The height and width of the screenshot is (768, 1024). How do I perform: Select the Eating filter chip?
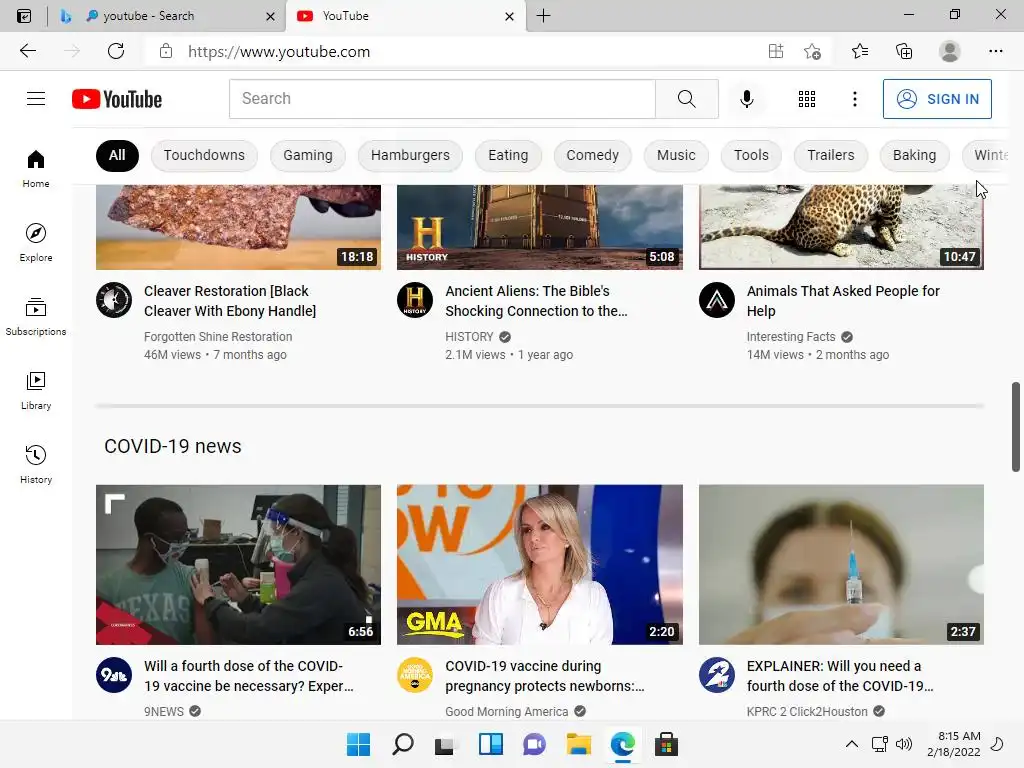click(508, 155)
